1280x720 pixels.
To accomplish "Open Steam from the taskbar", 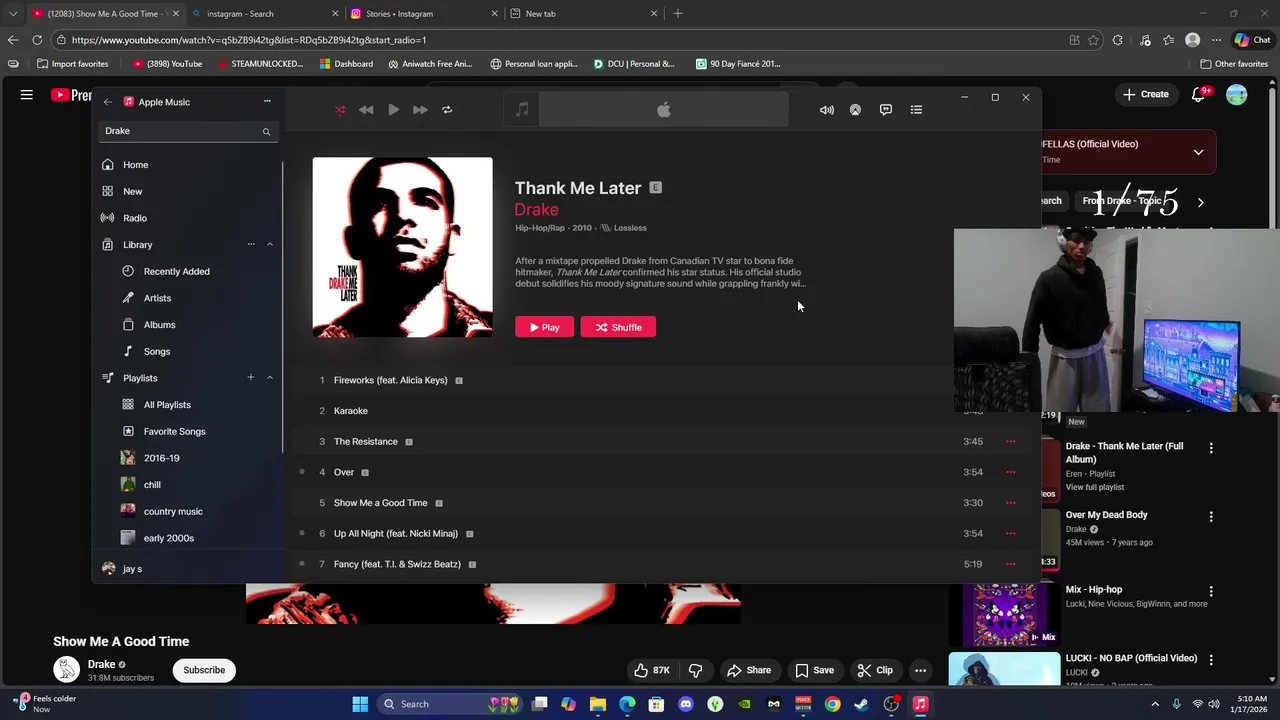I will tap(862, 704).
